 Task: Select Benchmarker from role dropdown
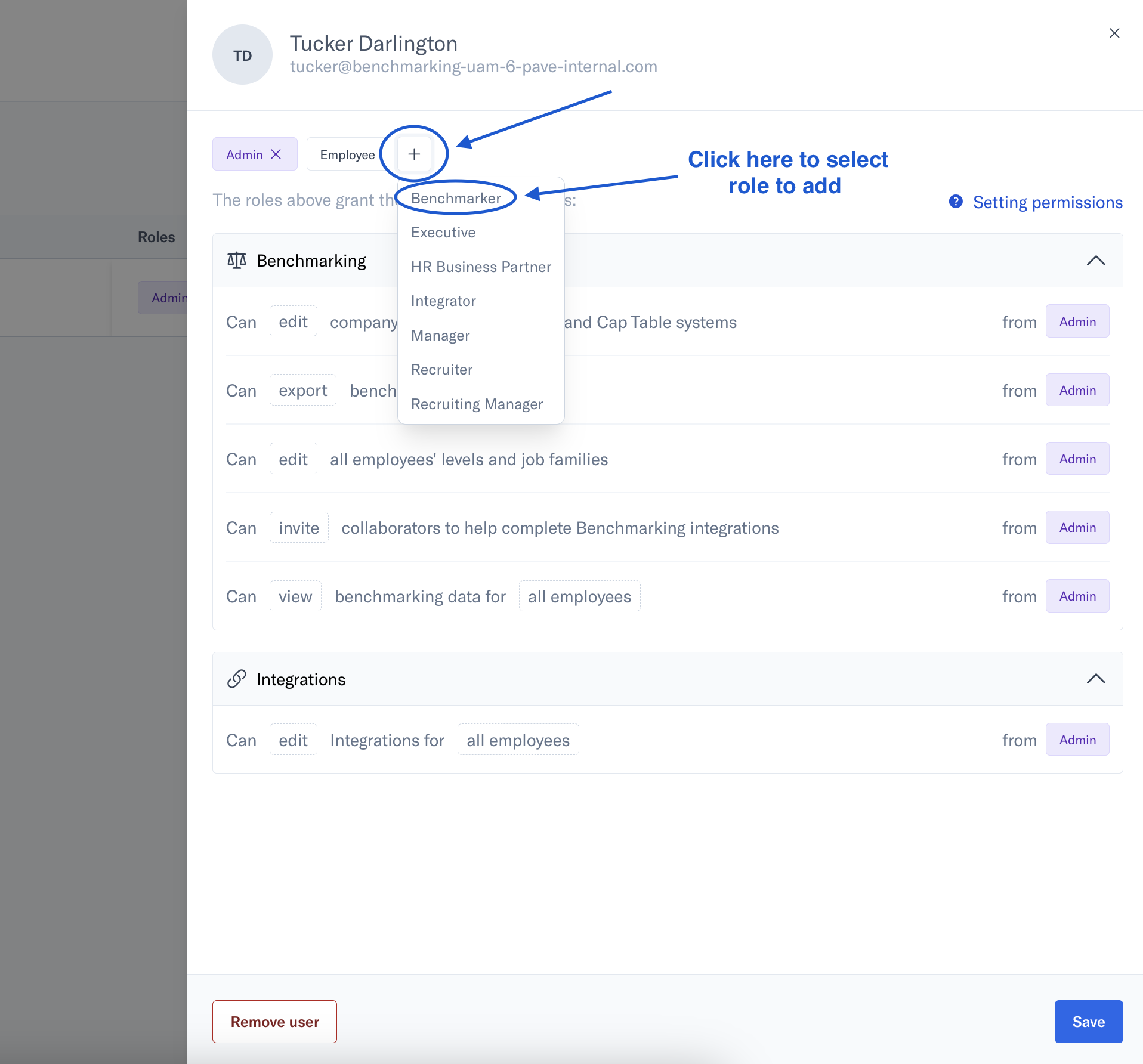[x=456, y=198]
